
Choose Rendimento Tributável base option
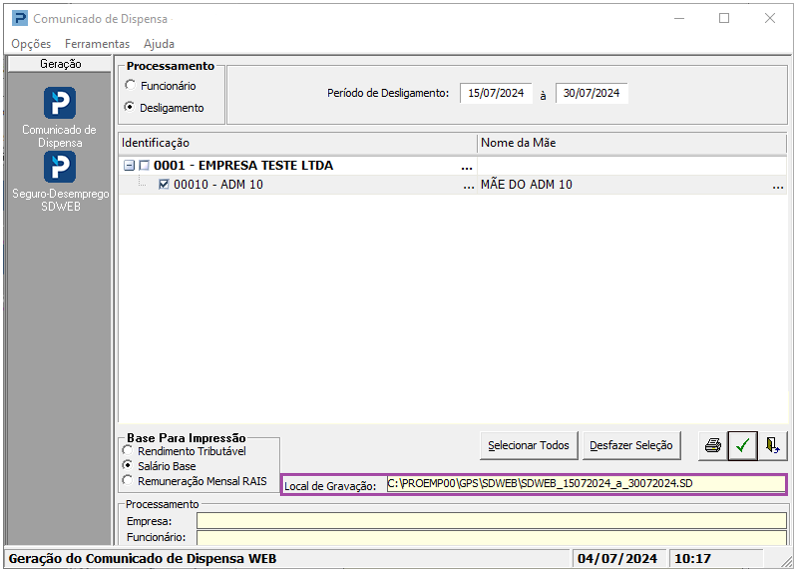[x=128, y=452]
